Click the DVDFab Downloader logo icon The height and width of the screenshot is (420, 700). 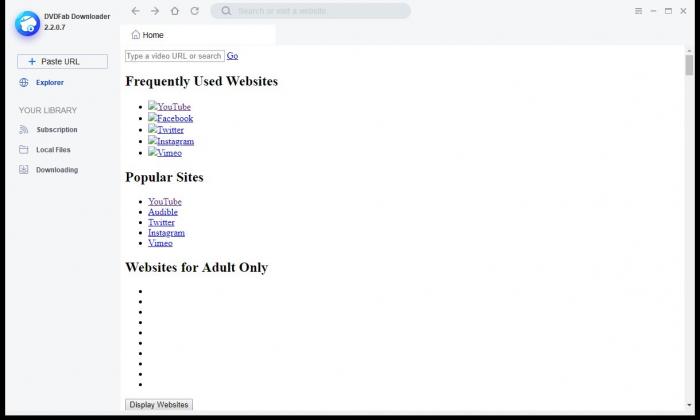[28, 23]
